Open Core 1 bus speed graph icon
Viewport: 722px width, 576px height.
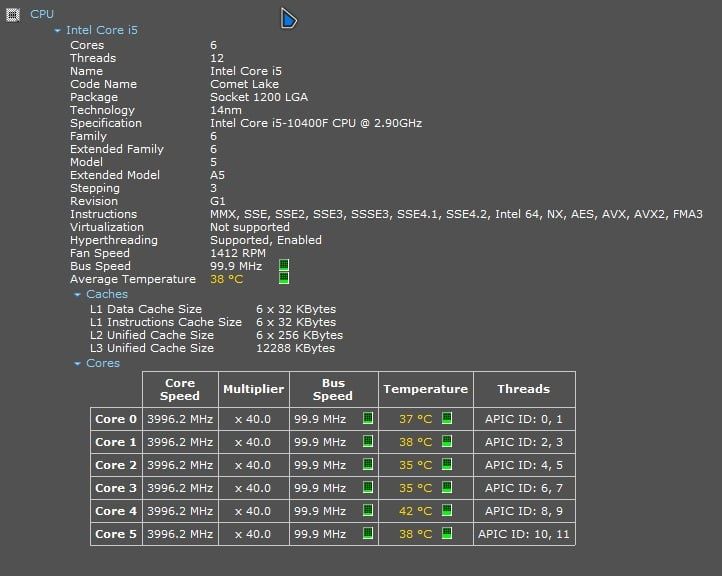(368, 441)
